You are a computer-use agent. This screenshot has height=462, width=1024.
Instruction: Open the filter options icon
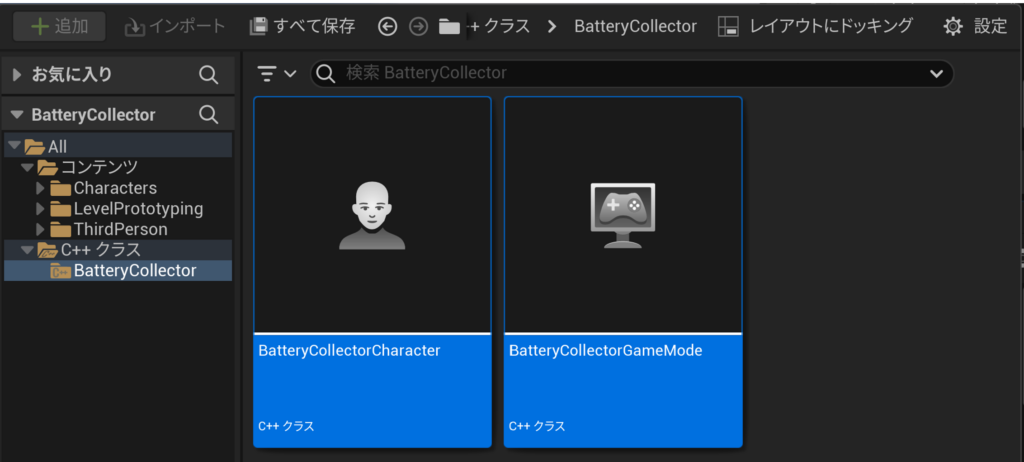pyautogui.click(x=276, y=73)
